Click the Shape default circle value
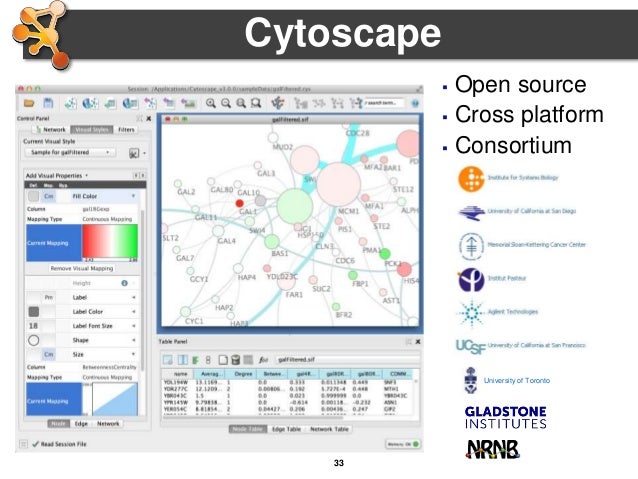This screenshot has height=479, width=638. (x=34, y=340)
